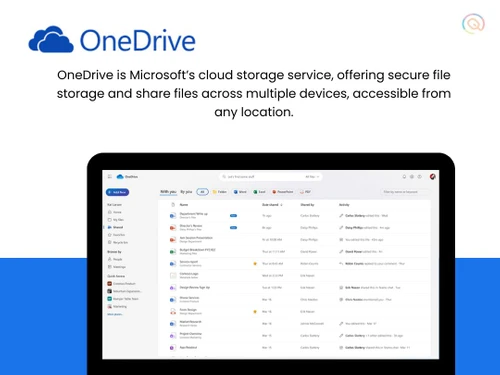Open the Budget Breakdown Excel file icon
Image resolution: width=500 pixels, height=375 pixels.
point(173,252)
